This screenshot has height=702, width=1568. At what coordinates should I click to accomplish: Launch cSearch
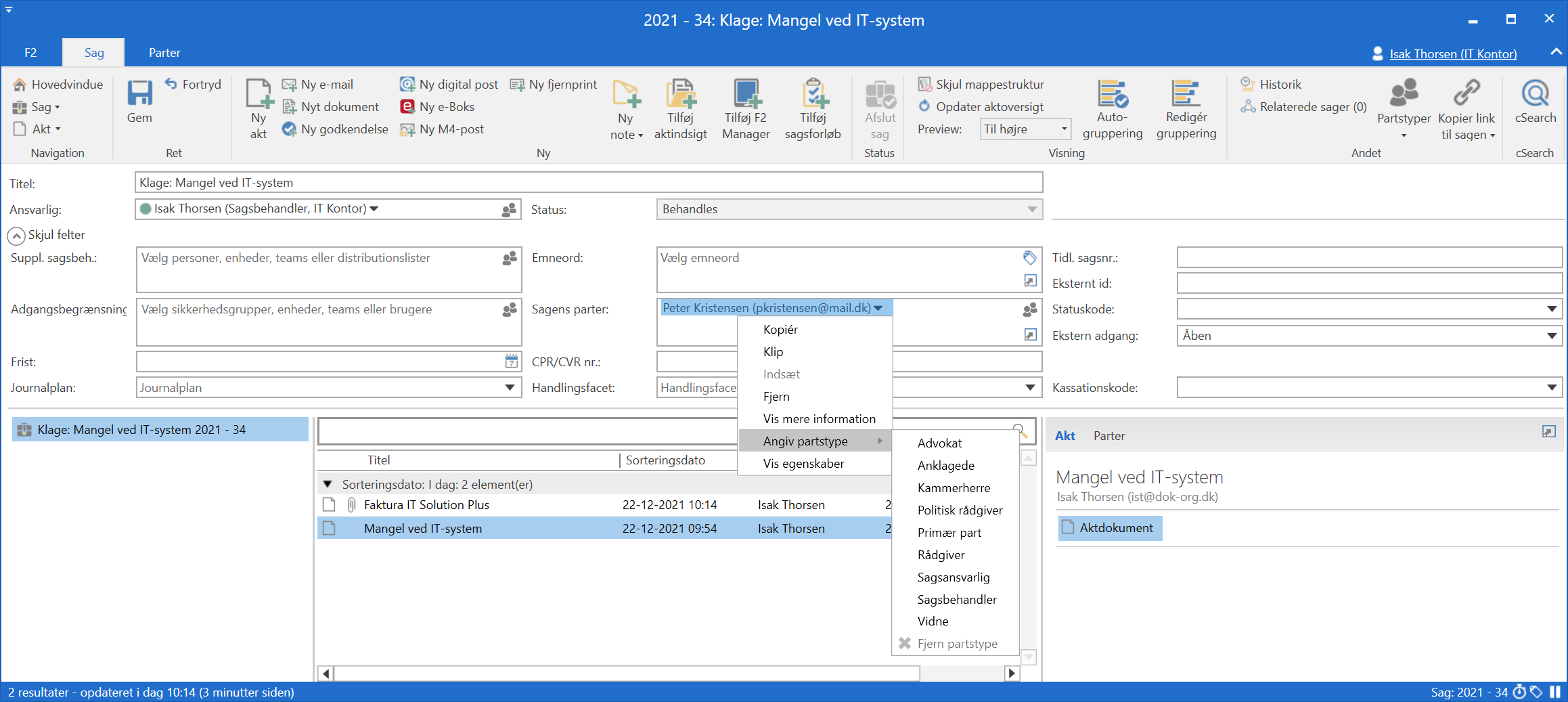(1536, 102)
